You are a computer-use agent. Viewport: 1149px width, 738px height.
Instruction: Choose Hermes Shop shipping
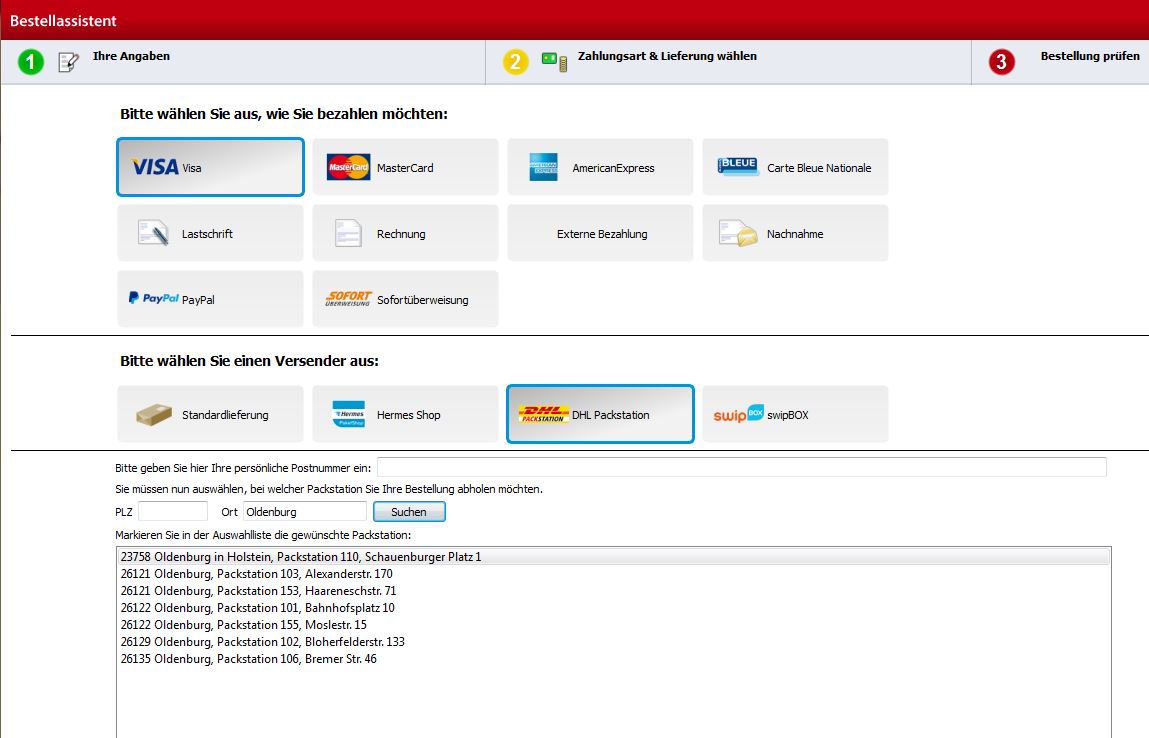tap(405, 414)
